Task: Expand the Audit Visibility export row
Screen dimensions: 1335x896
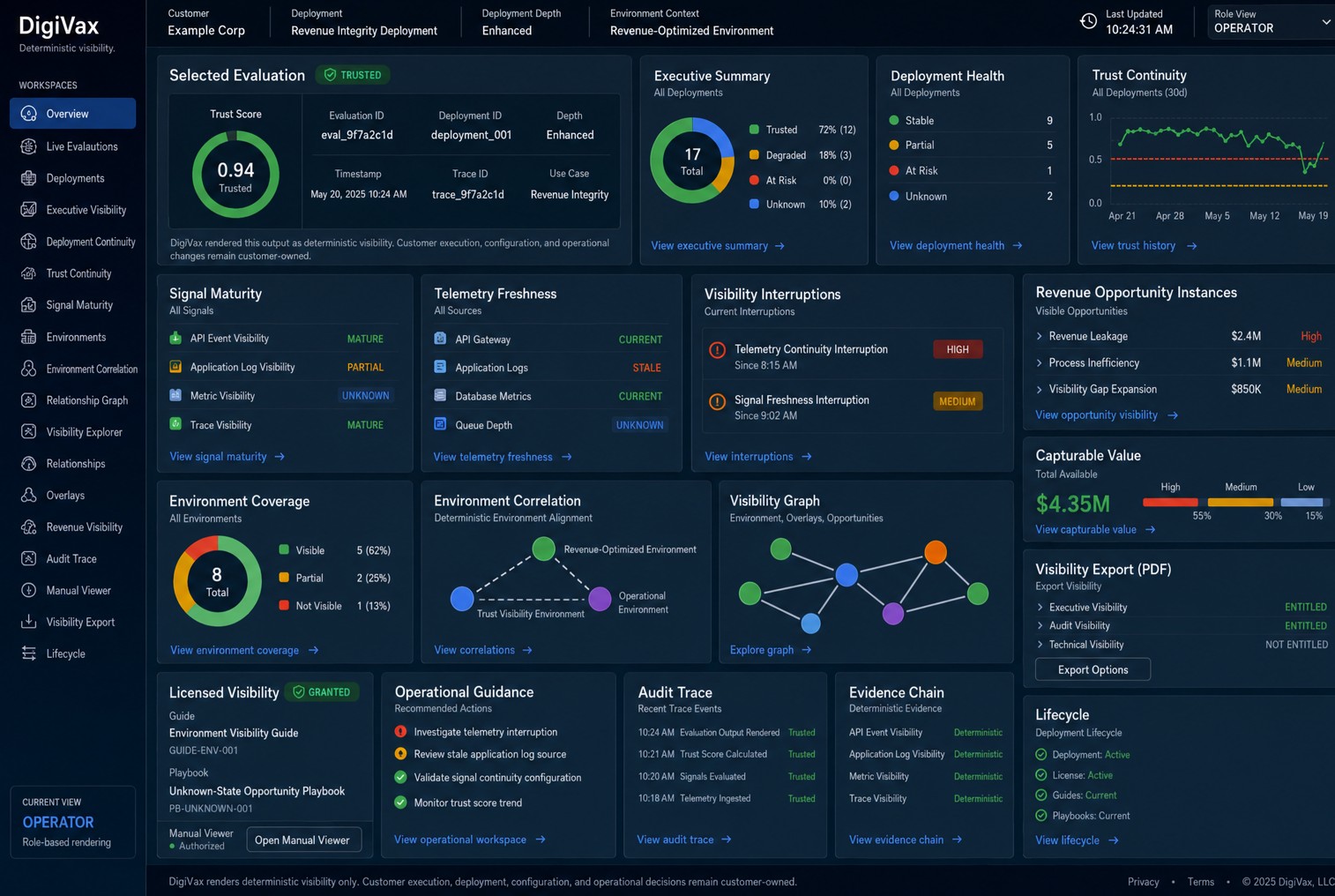Action: pos(1040,625)
